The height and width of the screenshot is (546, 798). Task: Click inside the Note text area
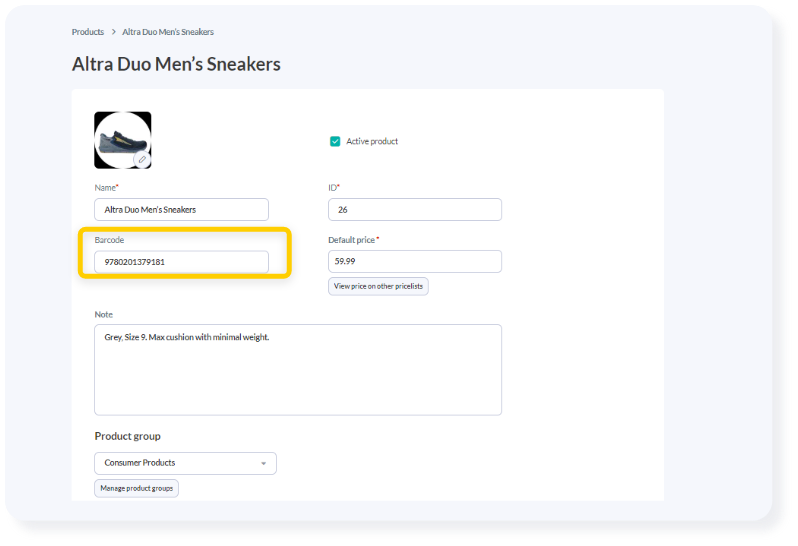click(x=298, y=370)
